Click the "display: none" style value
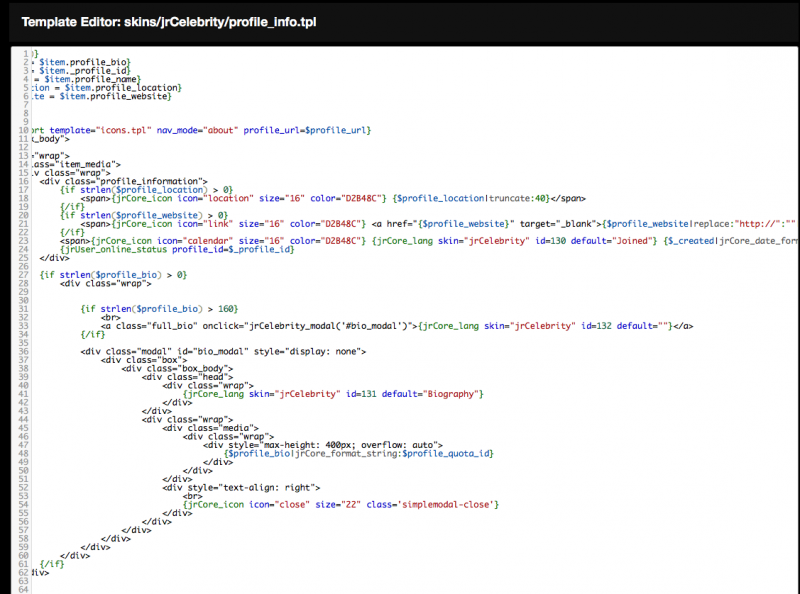This screenshot has height=594, width=800. click(x=322, y=351)
